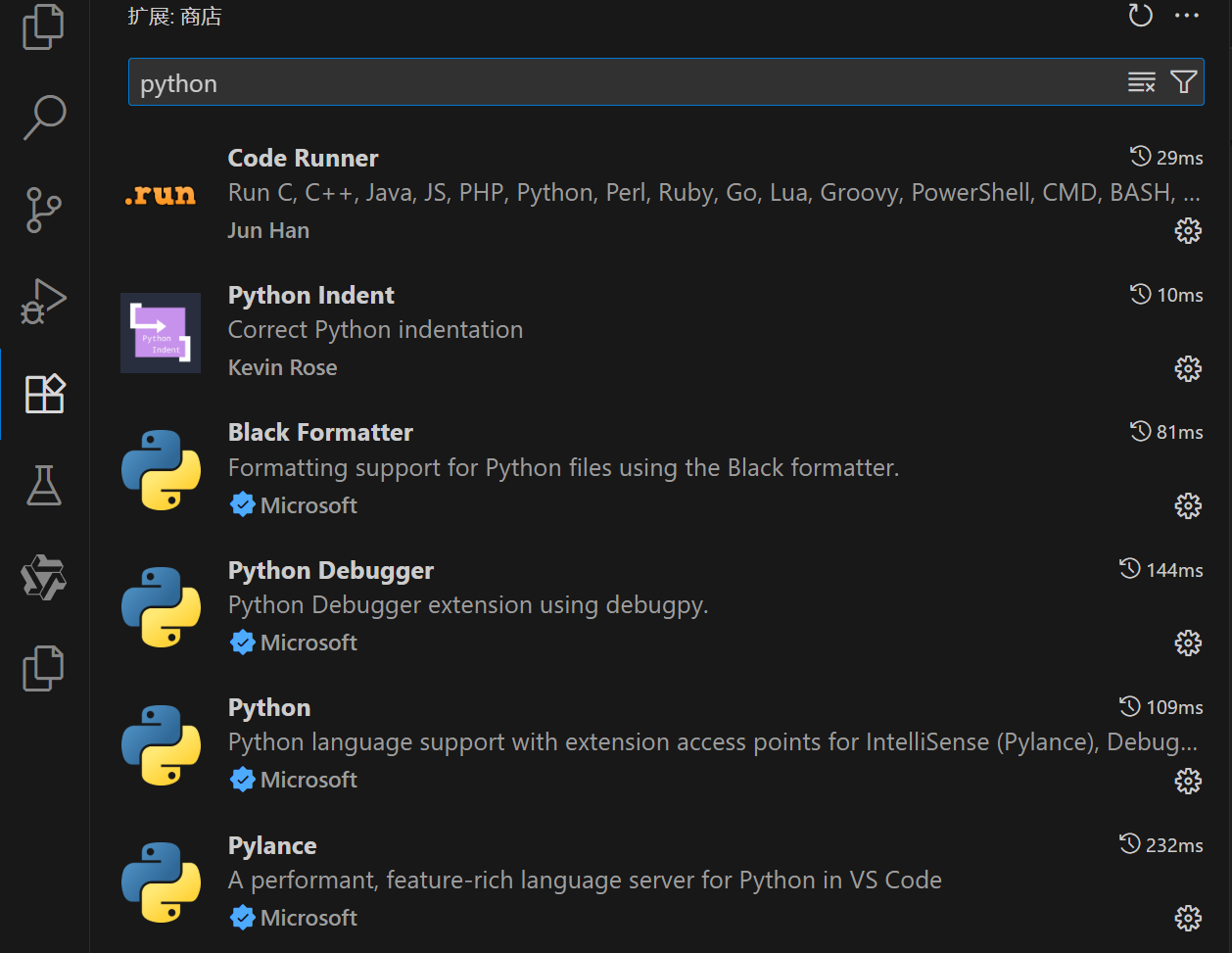Click the extensions panel title '扩展: 商店'

(174, 17)
